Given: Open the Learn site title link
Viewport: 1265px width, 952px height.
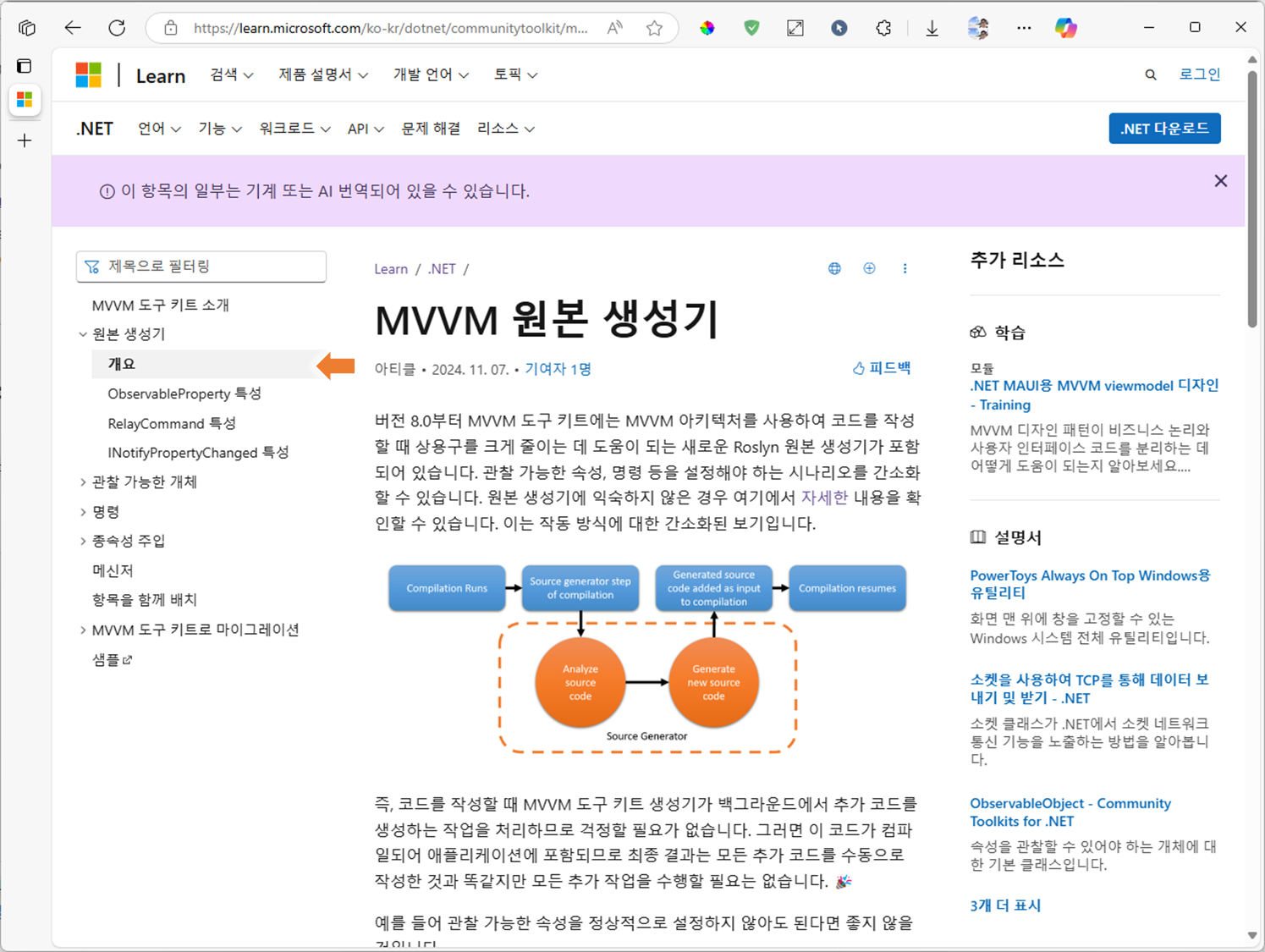Looking at the screenshot, I should tap(161, 75).
